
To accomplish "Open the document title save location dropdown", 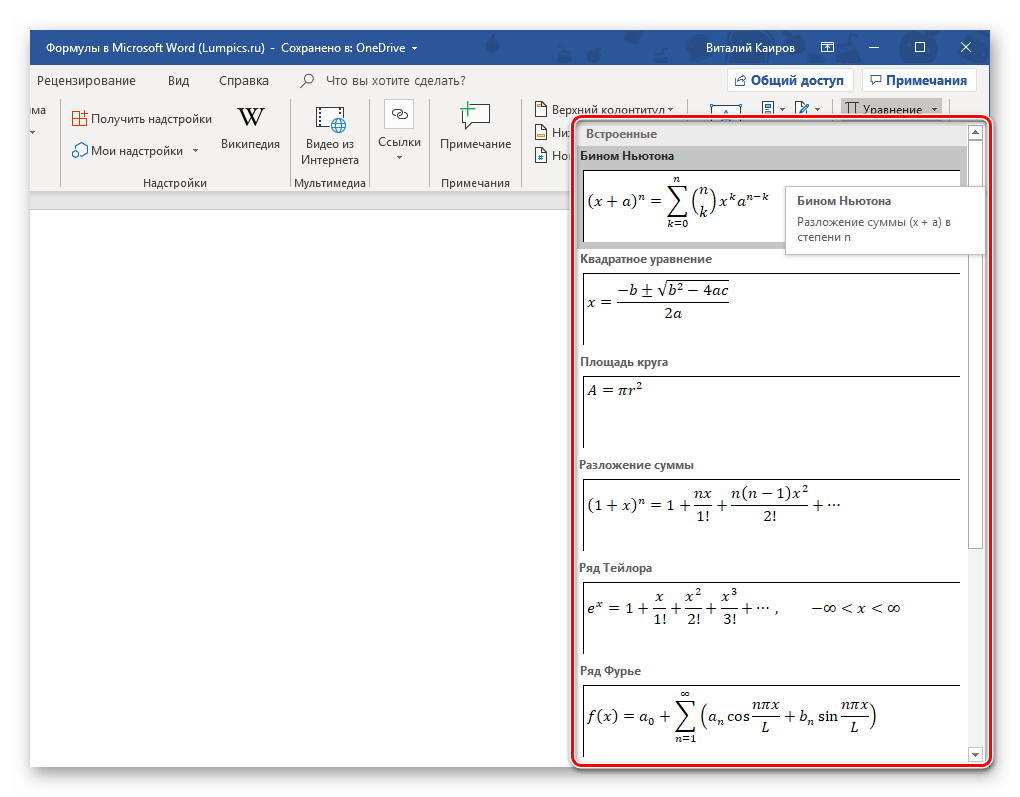I will click(414, 48).
